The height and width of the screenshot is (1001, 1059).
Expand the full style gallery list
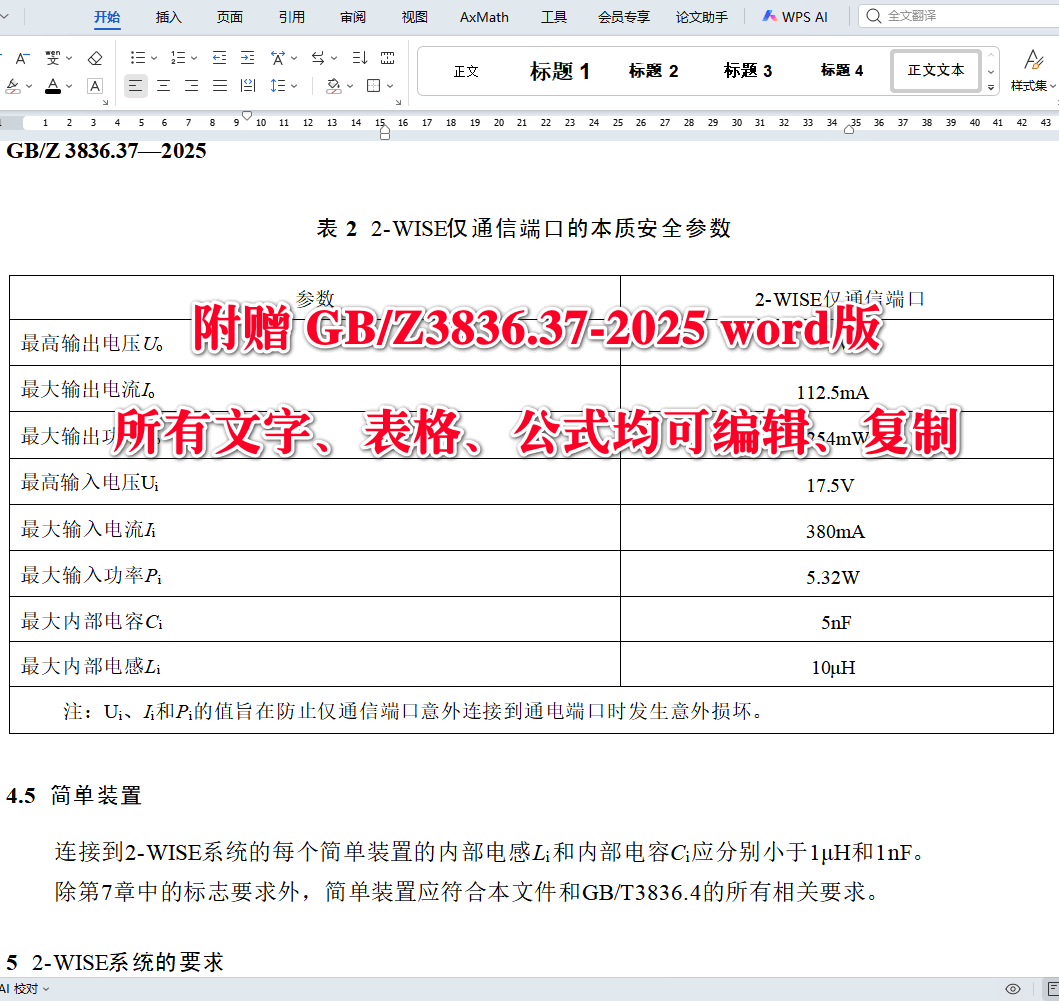click(991, 87)
